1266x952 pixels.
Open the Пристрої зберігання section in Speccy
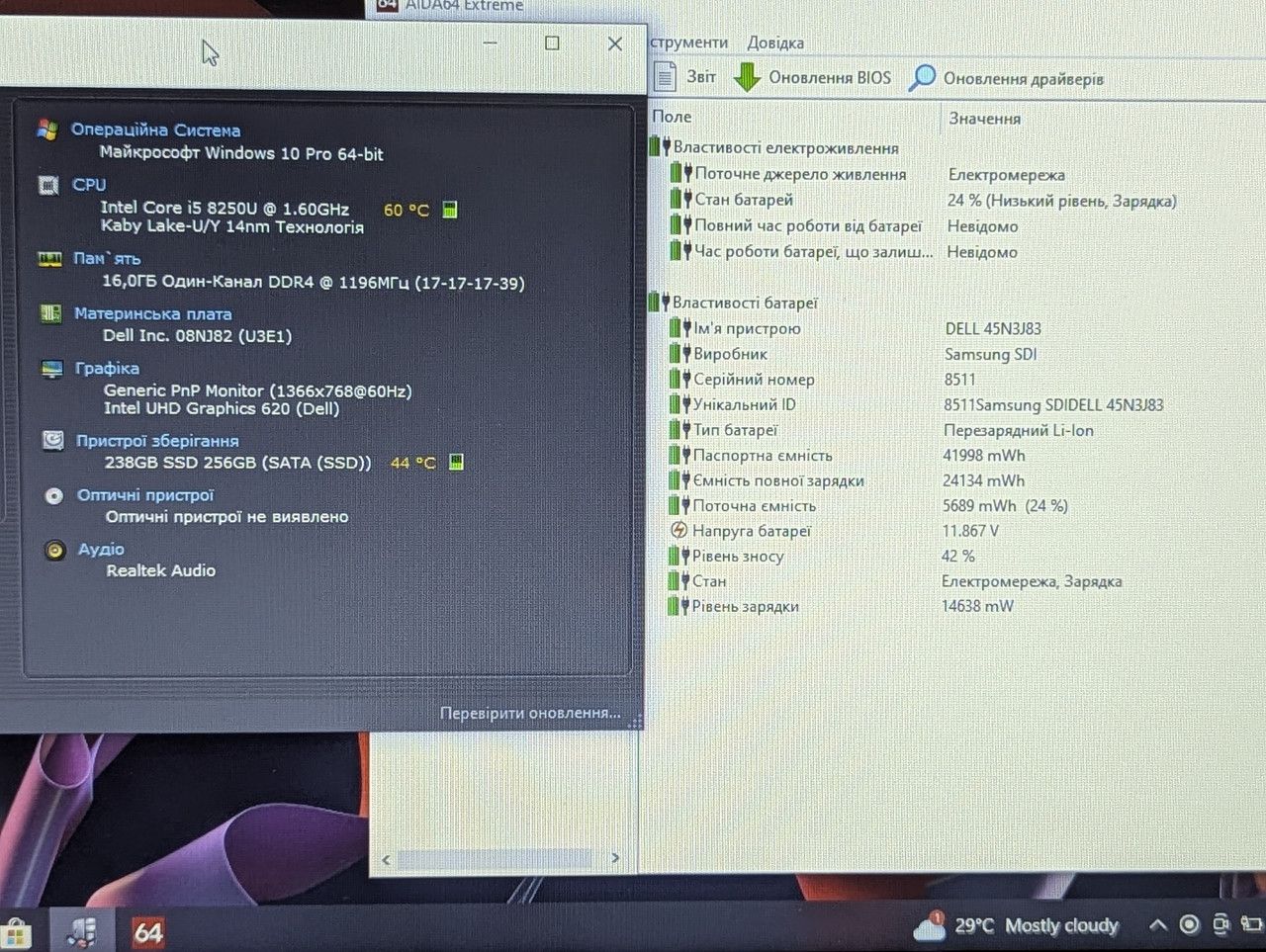[x=157, y=441]
